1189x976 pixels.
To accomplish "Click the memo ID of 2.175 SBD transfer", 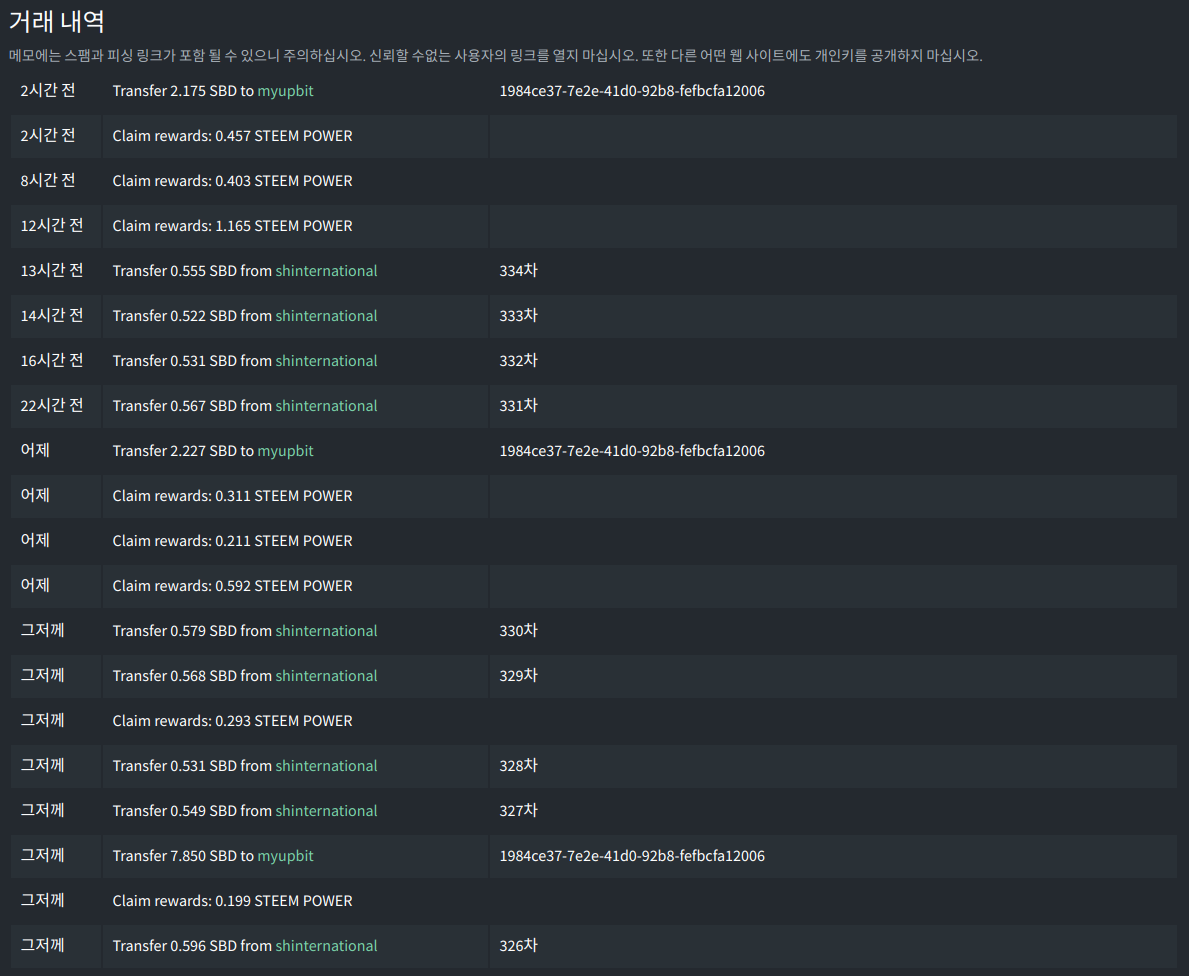I will pos(632,91).
